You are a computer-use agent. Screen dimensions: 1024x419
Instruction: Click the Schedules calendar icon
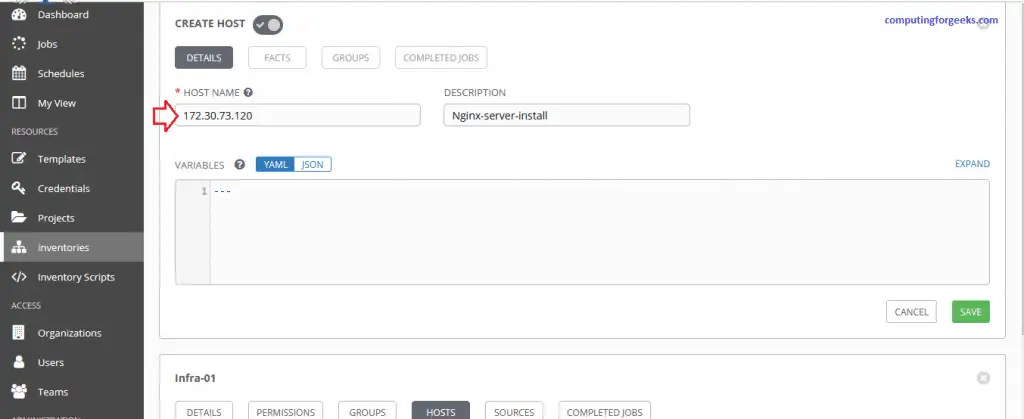pos(19,73)
